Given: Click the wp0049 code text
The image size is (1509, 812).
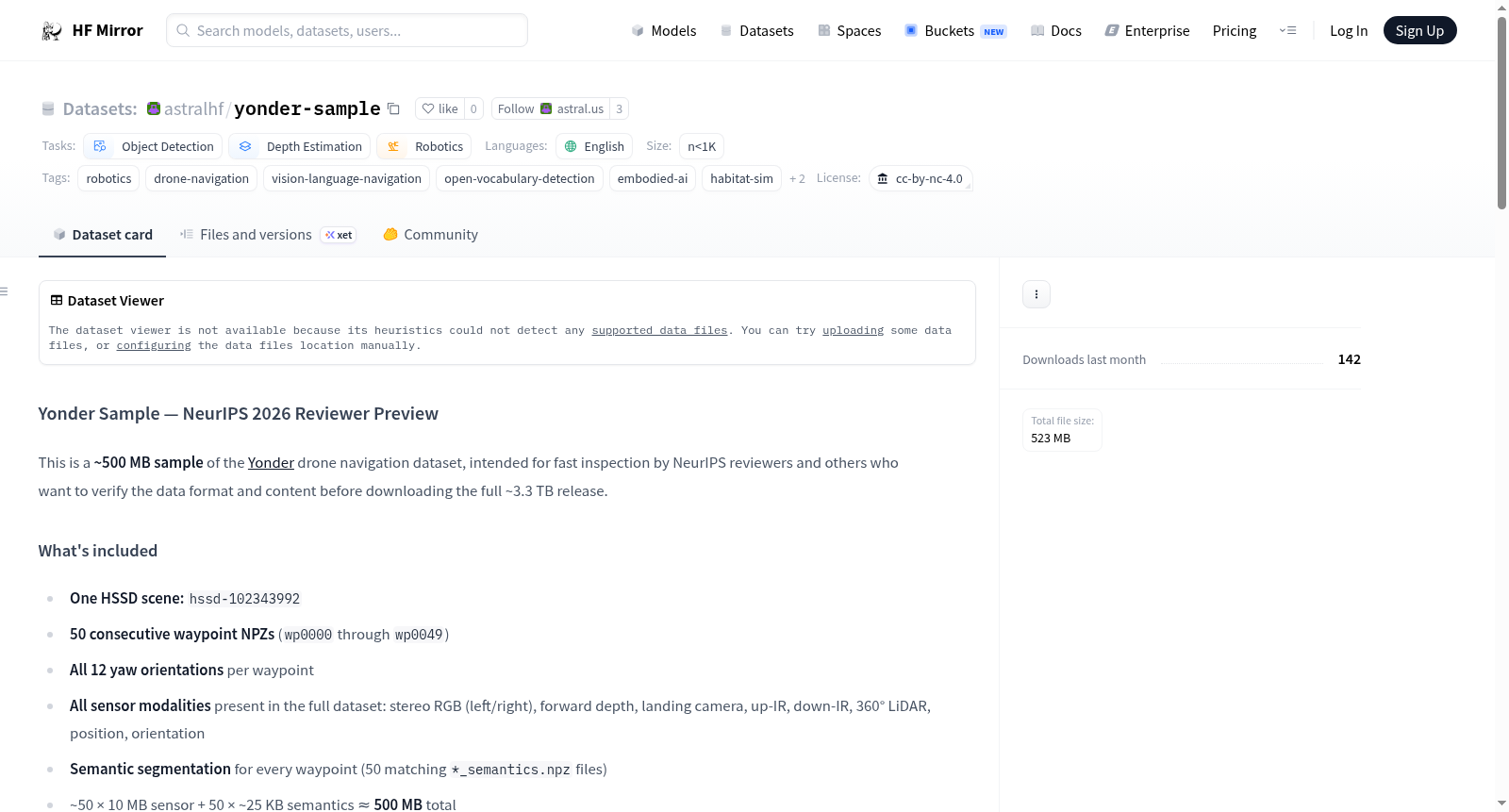Looking at the screenshot, I should pyautogui.click(x=419, y=635).
